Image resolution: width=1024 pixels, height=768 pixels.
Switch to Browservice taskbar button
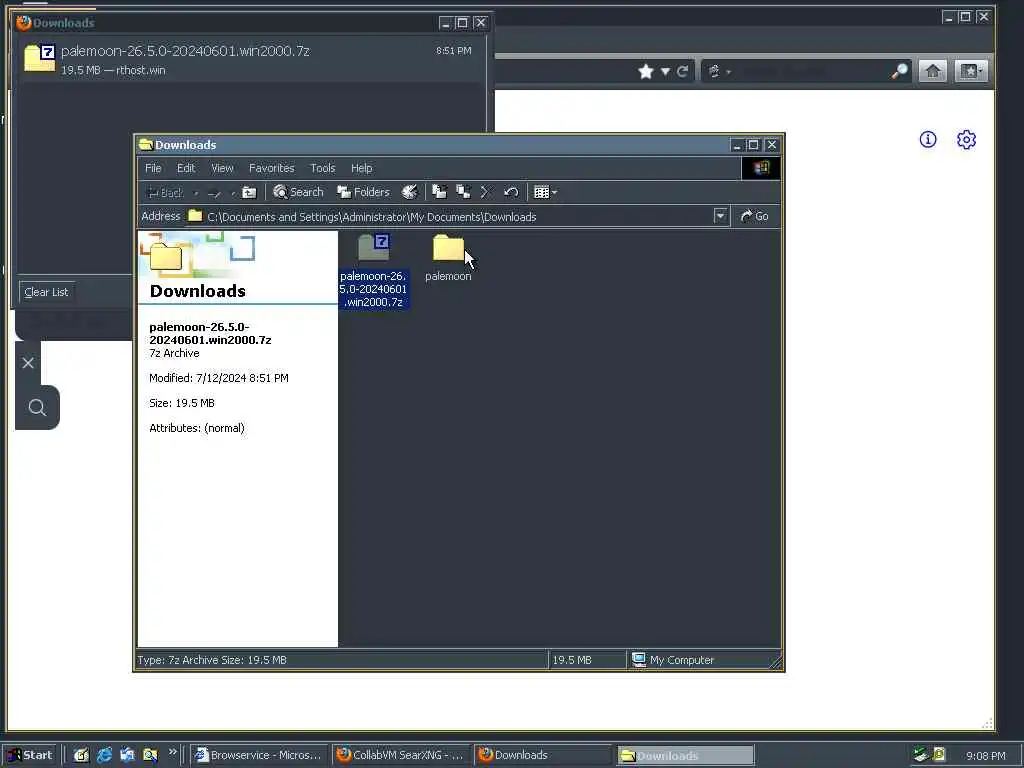click(x=259, y=755)
